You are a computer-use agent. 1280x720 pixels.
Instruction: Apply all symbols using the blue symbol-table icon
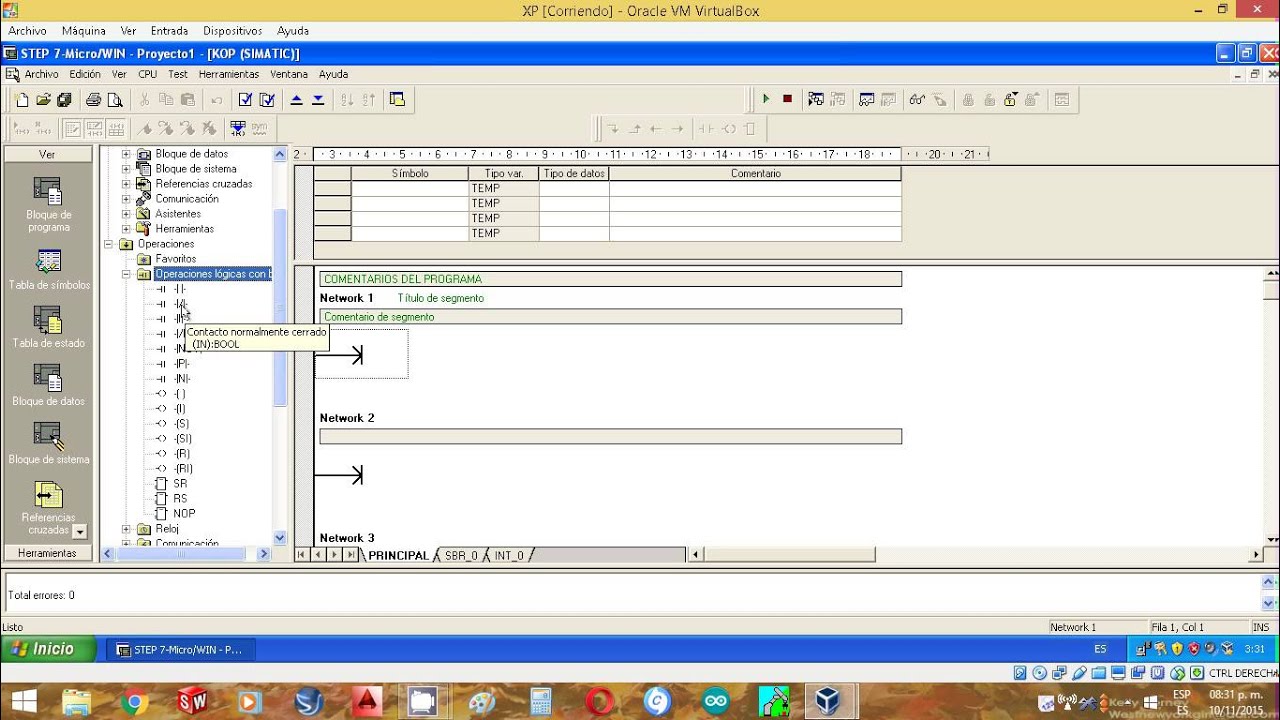click(237, 128)
